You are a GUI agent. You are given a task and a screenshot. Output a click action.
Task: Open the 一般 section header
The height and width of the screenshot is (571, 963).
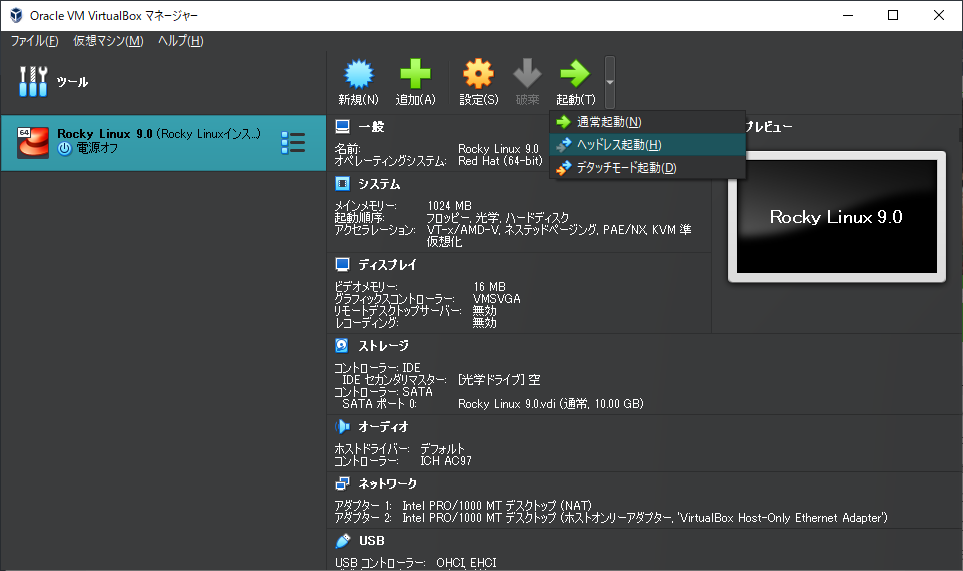(372, 126)
